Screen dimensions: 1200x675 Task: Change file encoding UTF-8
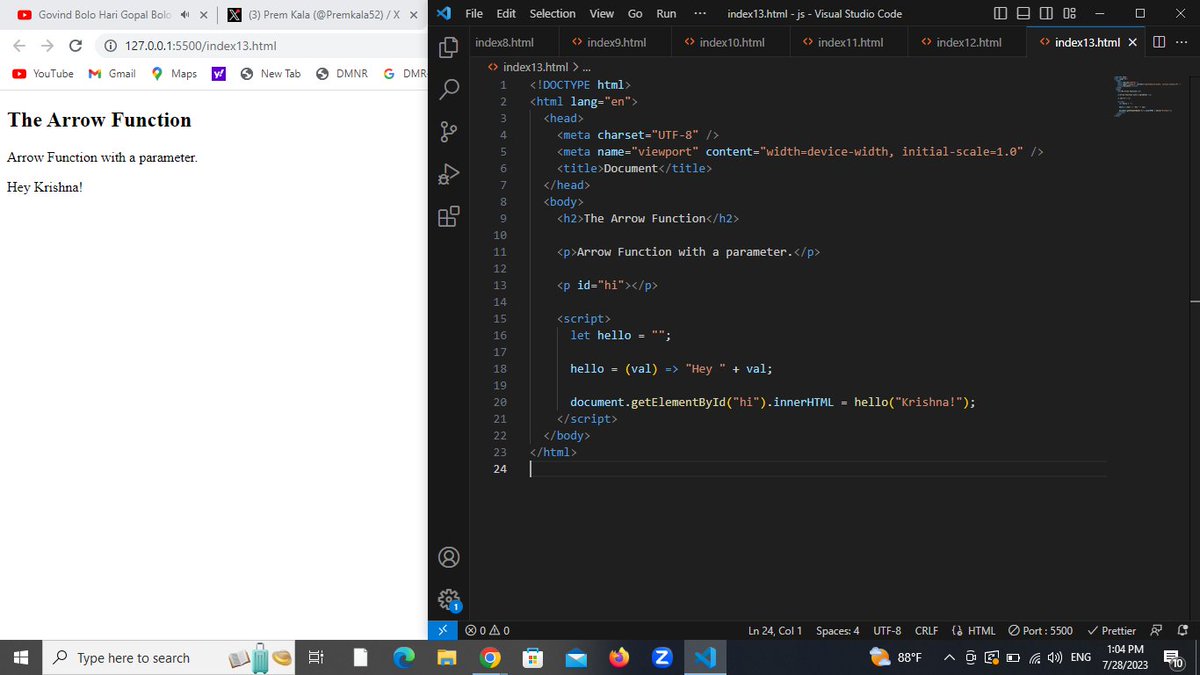click(x=887, y=630)
